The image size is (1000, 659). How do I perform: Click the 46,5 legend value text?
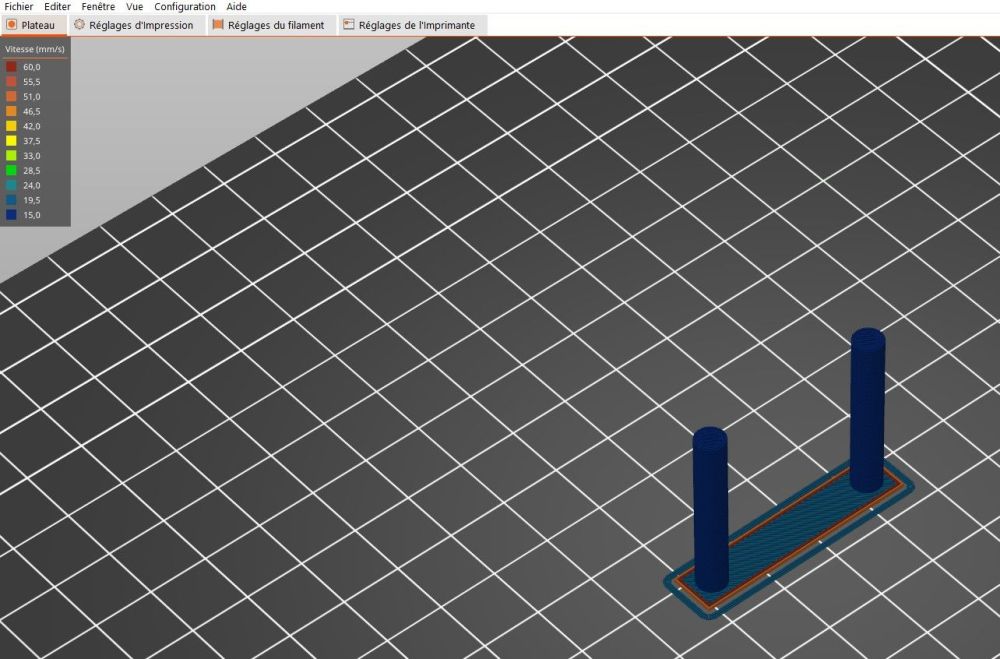[32, 111]
